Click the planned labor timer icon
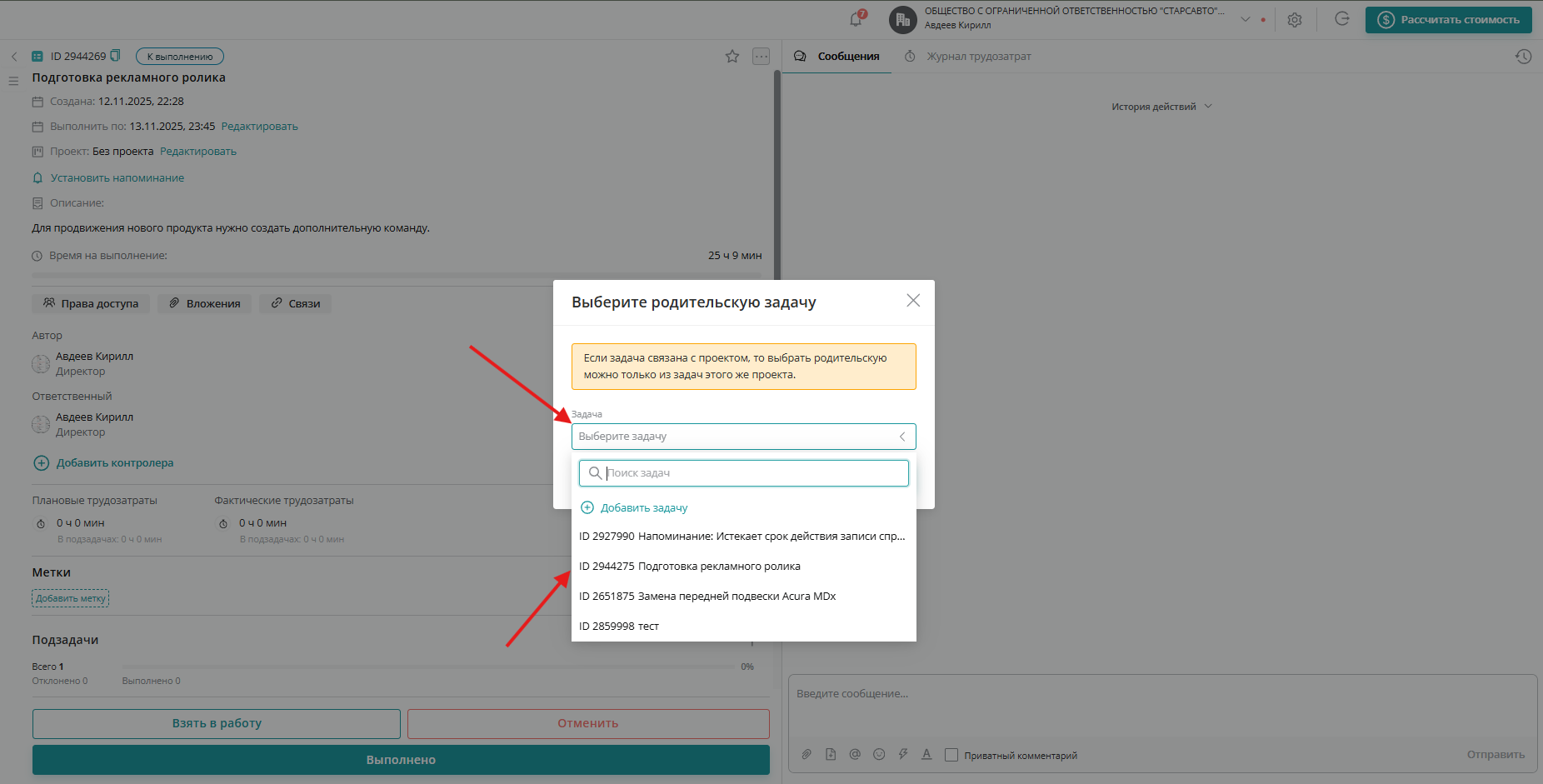Viewport: 1543px width, 784px height. [41, 524]
